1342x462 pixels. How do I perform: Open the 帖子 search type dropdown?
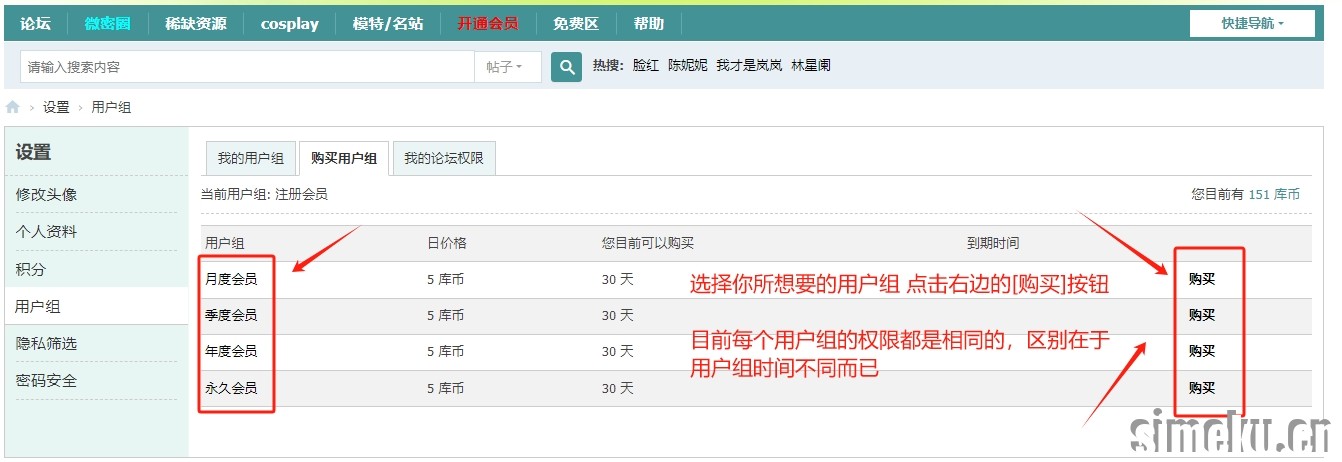click(x=508, y=67)
